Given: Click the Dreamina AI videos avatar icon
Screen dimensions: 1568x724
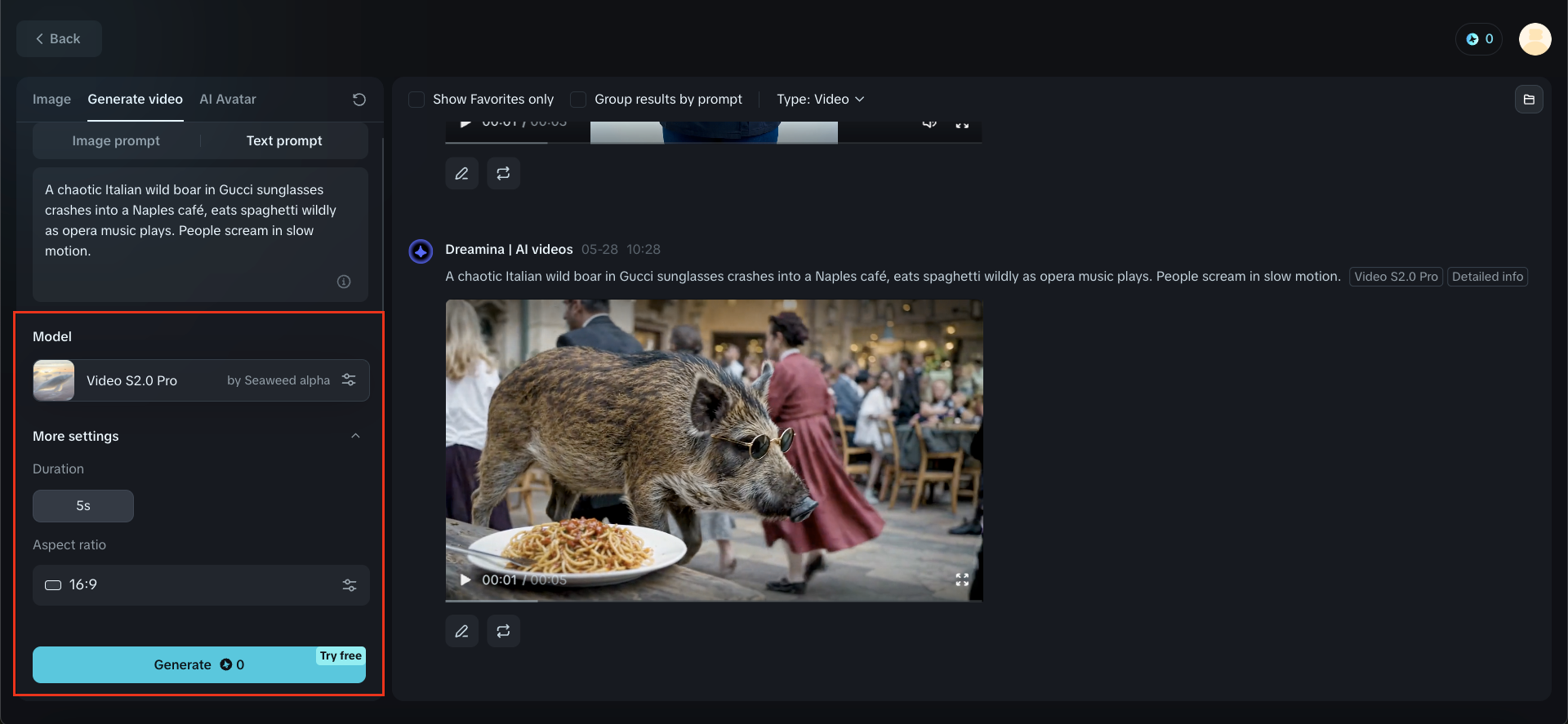Looking at the screenshot, I should click(421, 251).
